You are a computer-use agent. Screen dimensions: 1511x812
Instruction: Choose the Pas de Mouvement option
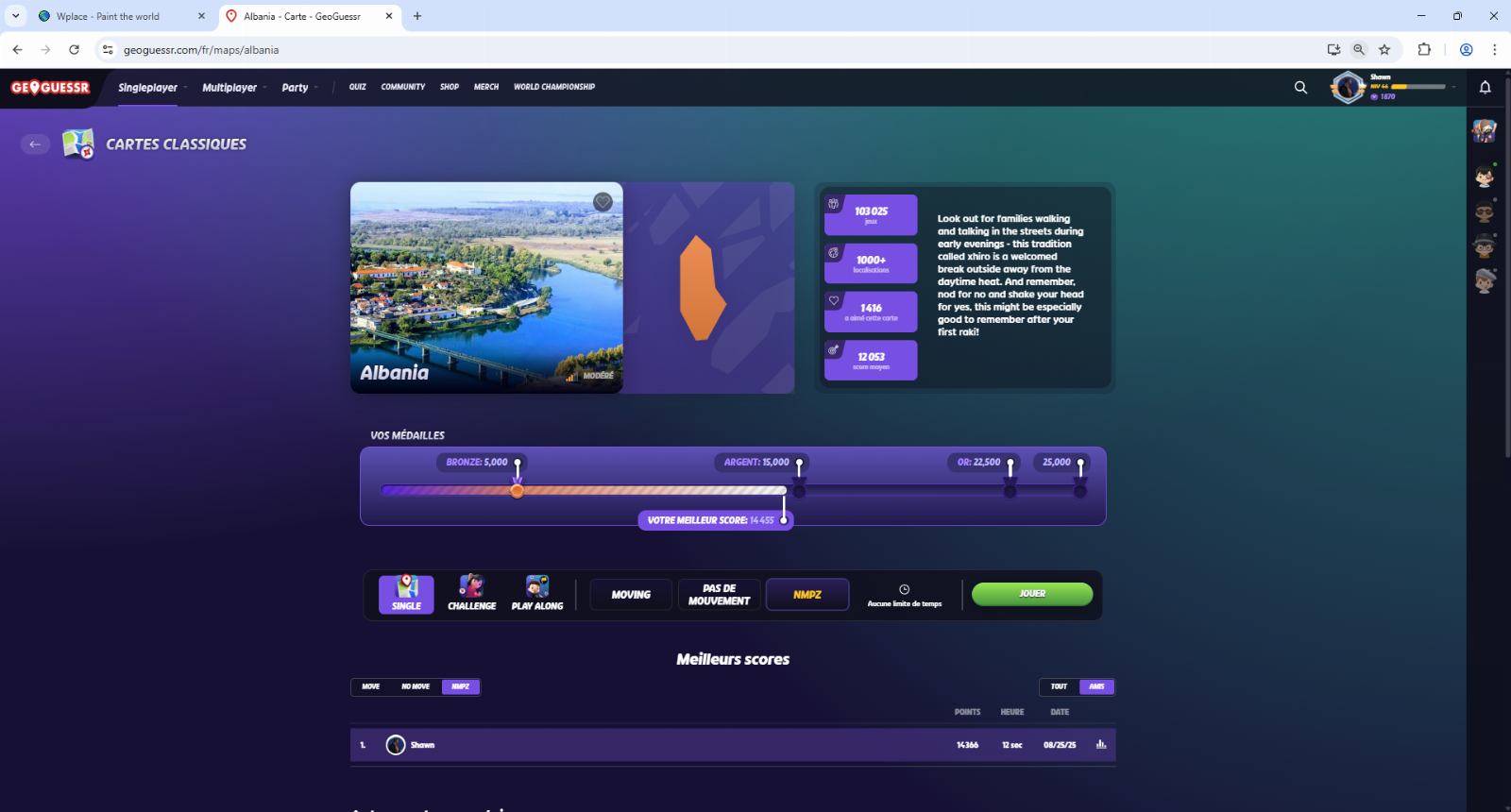[719, 595]
